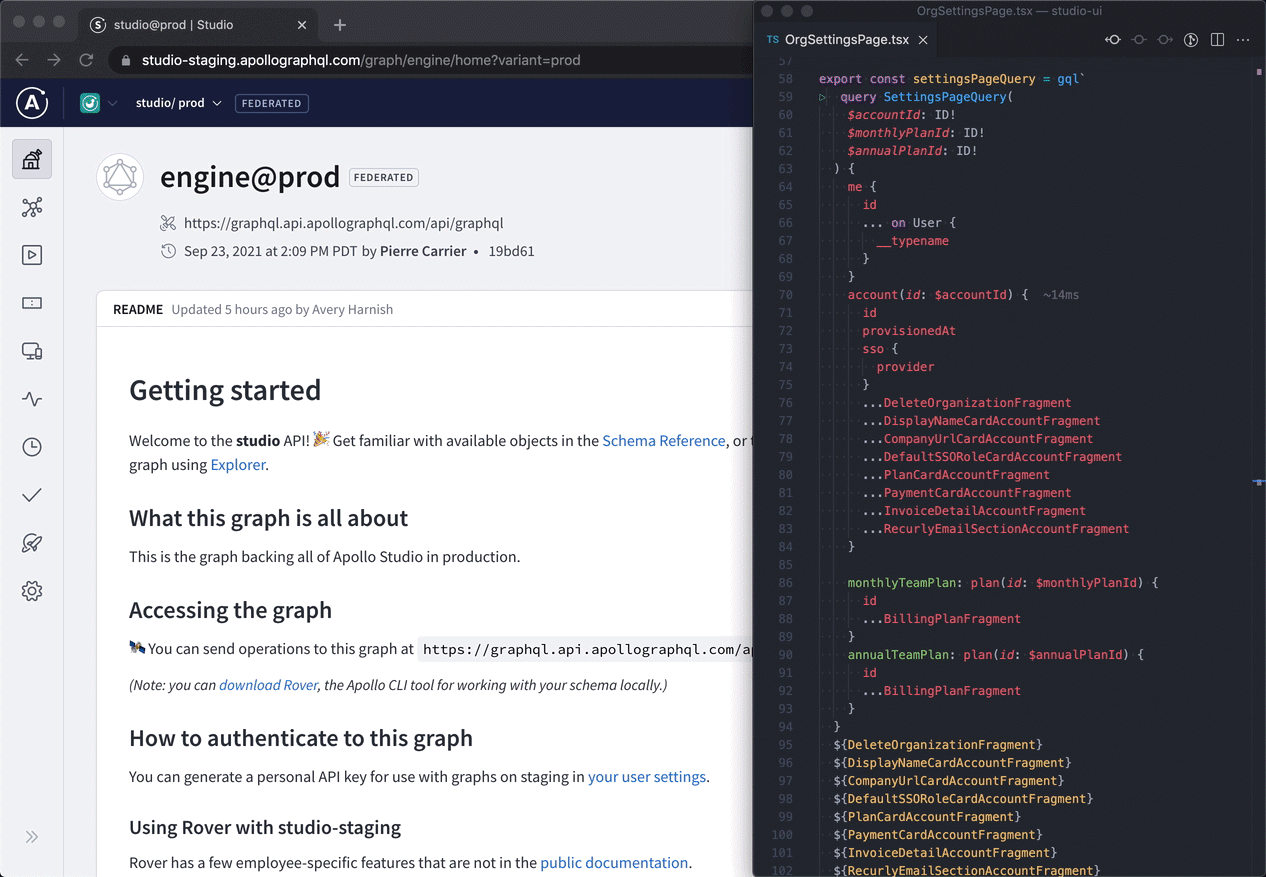Click the FEDERATED badge in top bar
Image resolution: width=1266 pixels, height=877 pixels.
tap(272, 102)
